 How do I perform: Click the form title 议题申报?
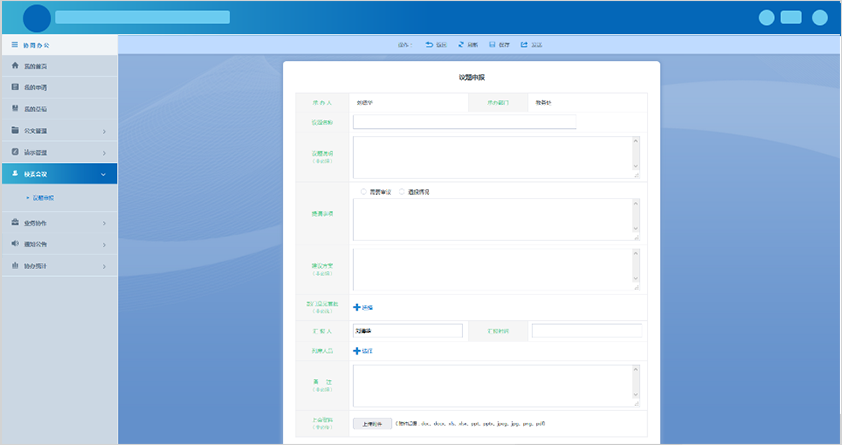click(471, 77)
